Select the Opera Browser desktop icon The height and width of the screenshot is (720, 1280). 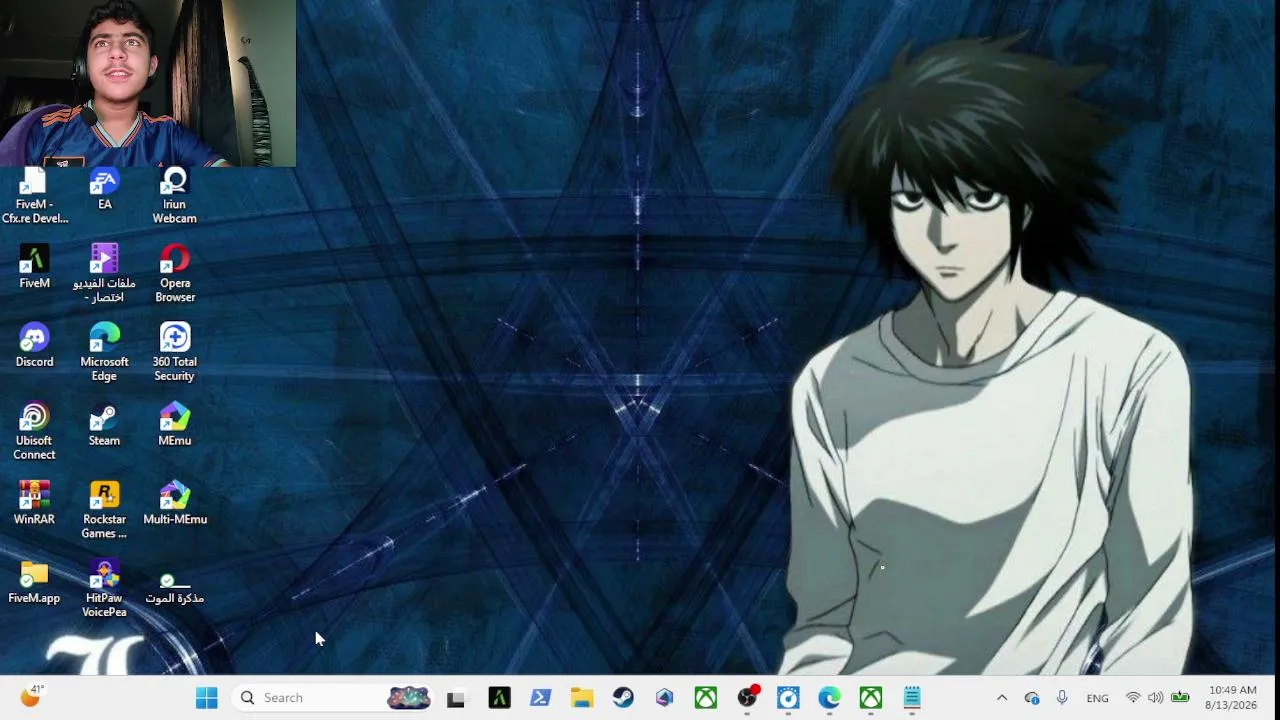[174, 274]
